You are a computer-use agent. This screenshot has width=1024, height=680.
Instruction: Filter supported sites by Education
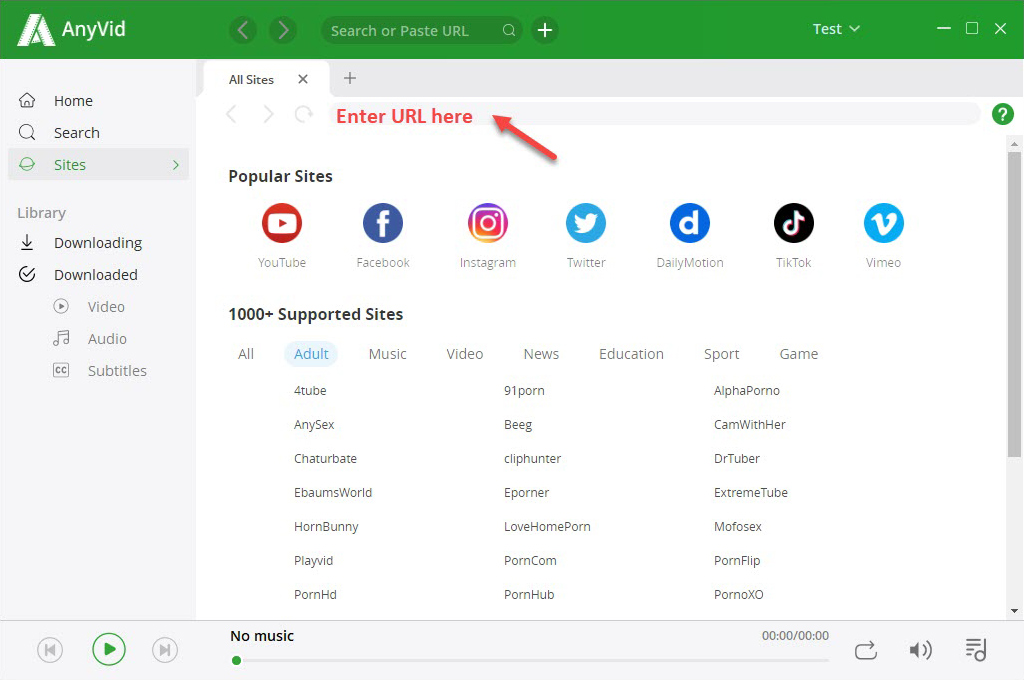pos(631,354)
